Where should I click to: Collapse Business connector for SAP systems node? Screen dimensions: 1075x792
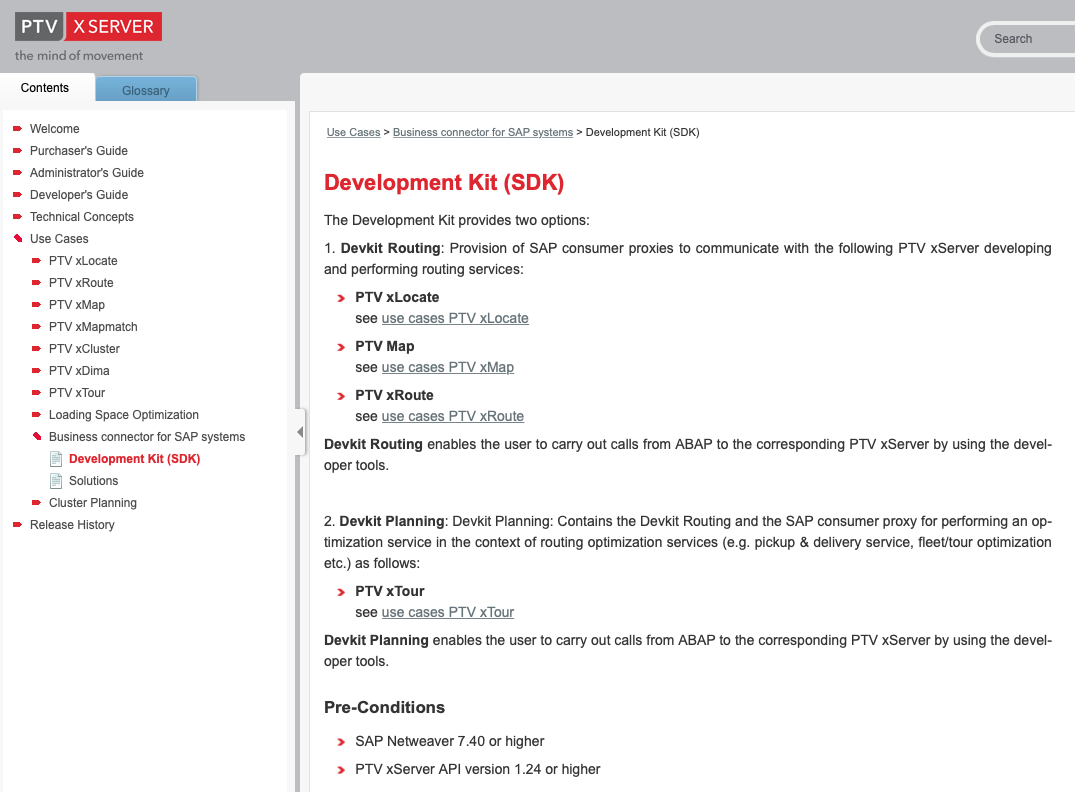(37, 437)
